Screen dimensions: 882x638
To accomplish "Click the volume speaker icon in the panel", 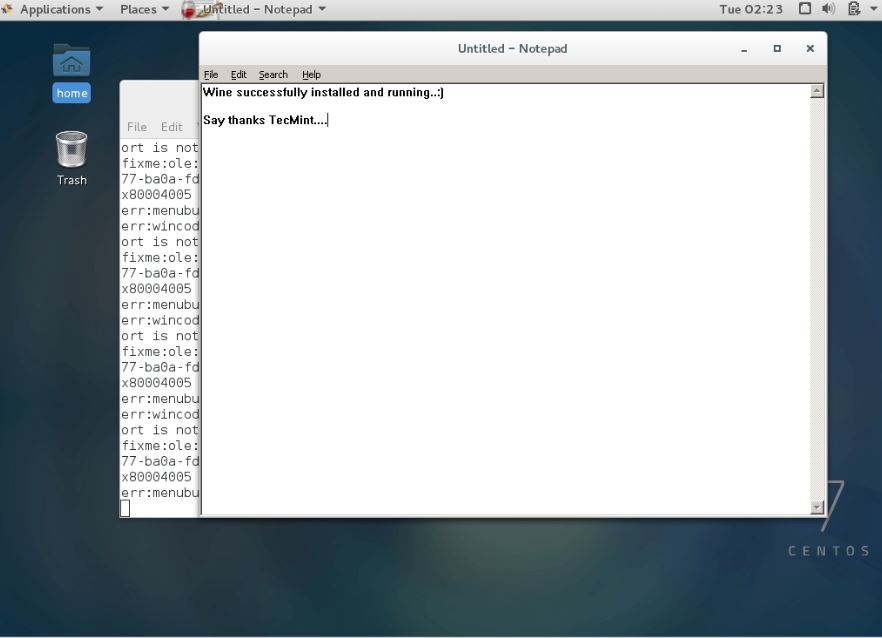I will point(828,9).
